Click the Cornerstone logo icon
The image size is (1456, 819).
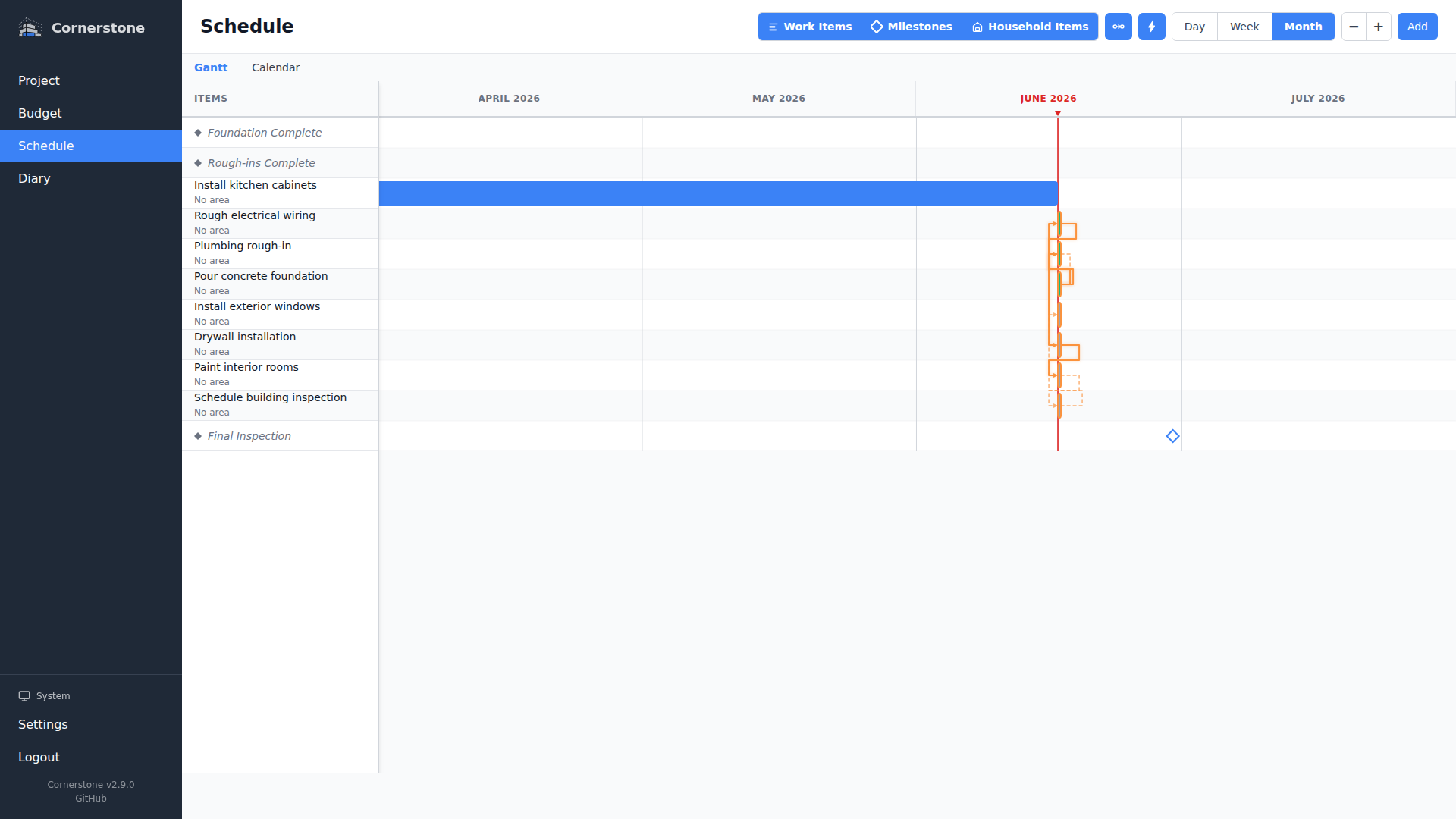coord(30,27)
